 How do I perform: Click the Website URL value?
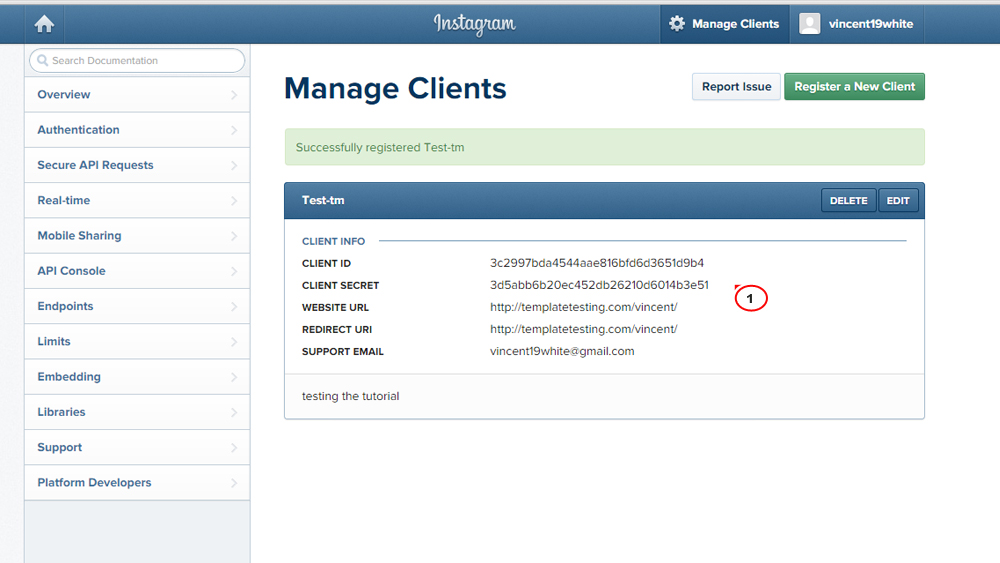point(584,307)
